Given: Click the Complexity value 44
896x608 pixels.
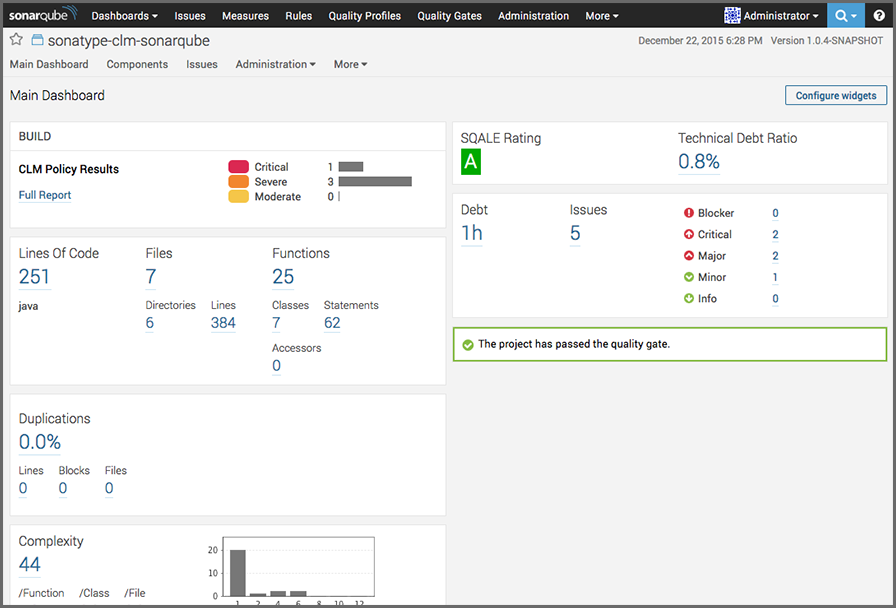Looking at the screenshot, I should point(30,565).
